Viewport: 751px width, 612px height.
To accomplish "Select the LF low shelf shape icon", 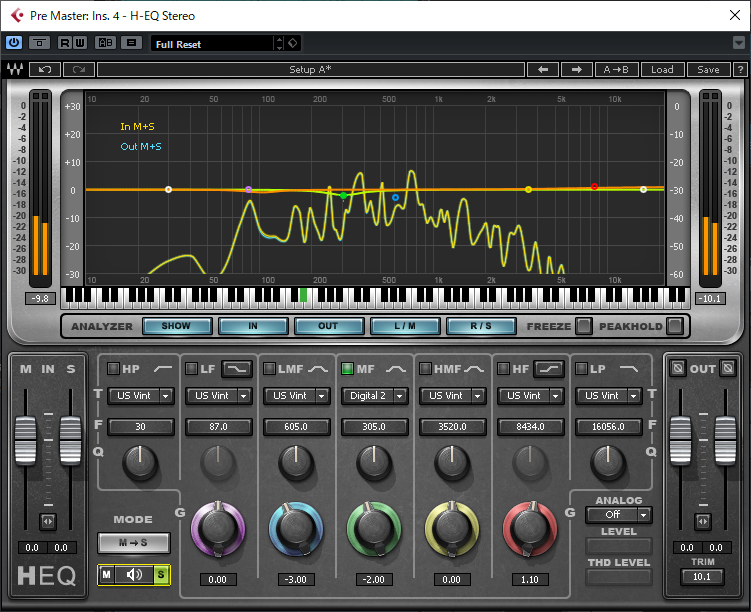I will click(x=237, y=369).
